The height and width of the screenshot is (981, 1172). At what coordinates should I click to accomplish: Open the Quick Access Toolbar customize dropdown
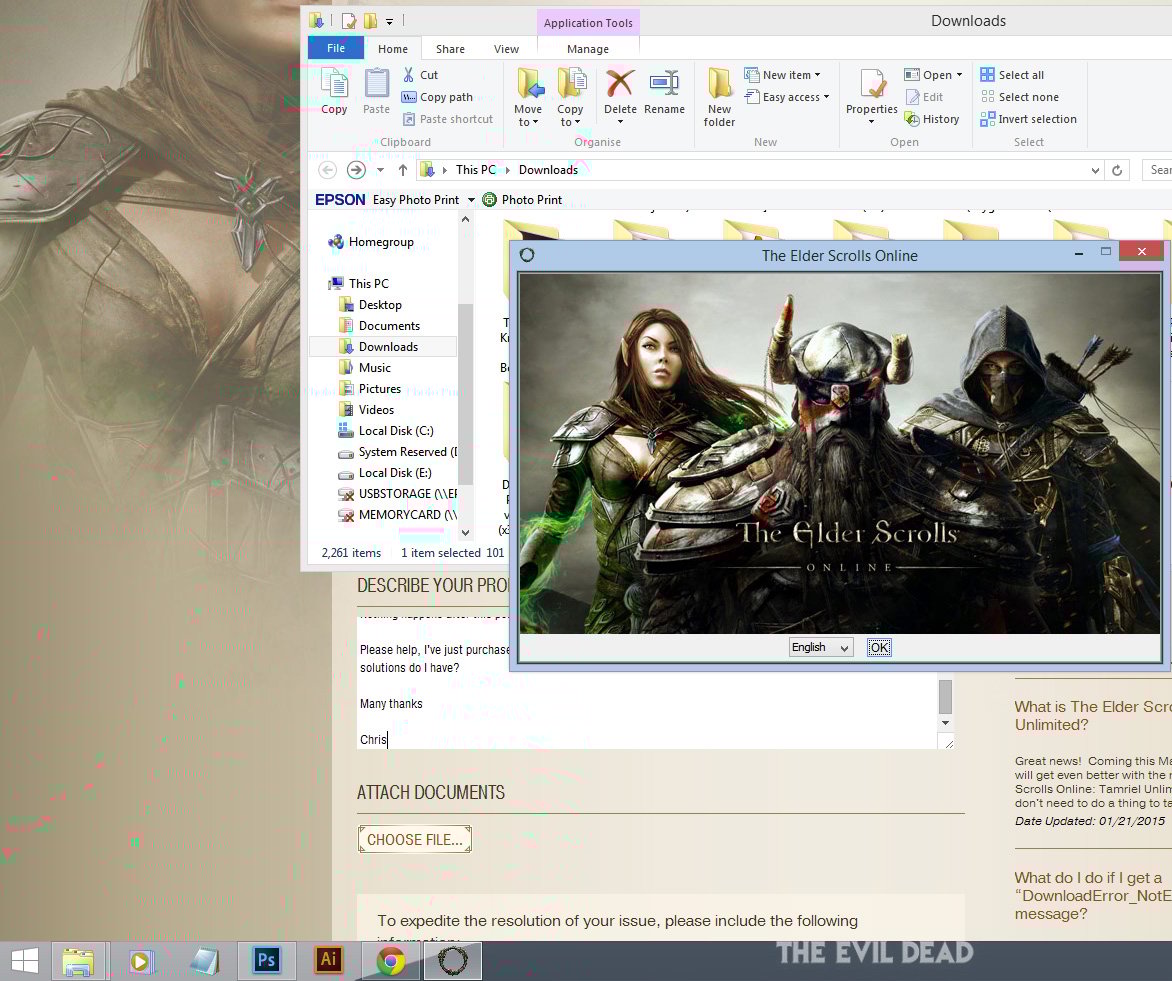(389, 22)
